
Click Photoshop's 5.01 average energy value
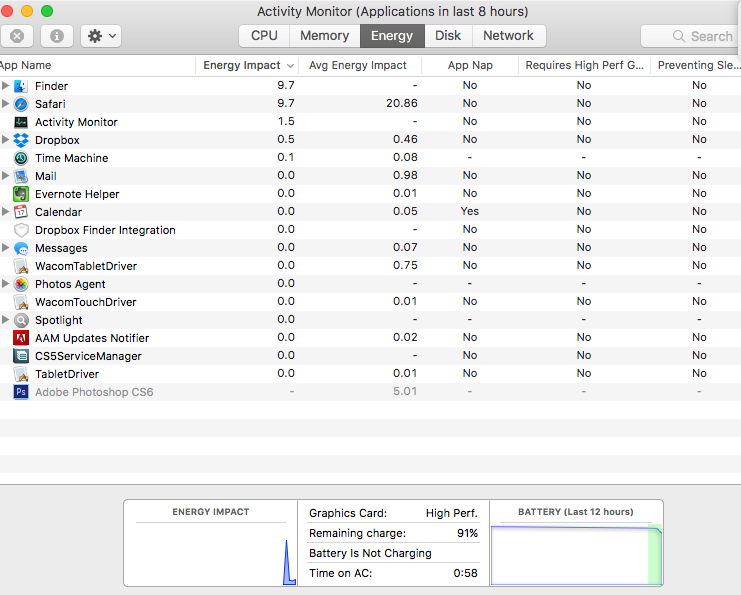click(x=405, y=391)
